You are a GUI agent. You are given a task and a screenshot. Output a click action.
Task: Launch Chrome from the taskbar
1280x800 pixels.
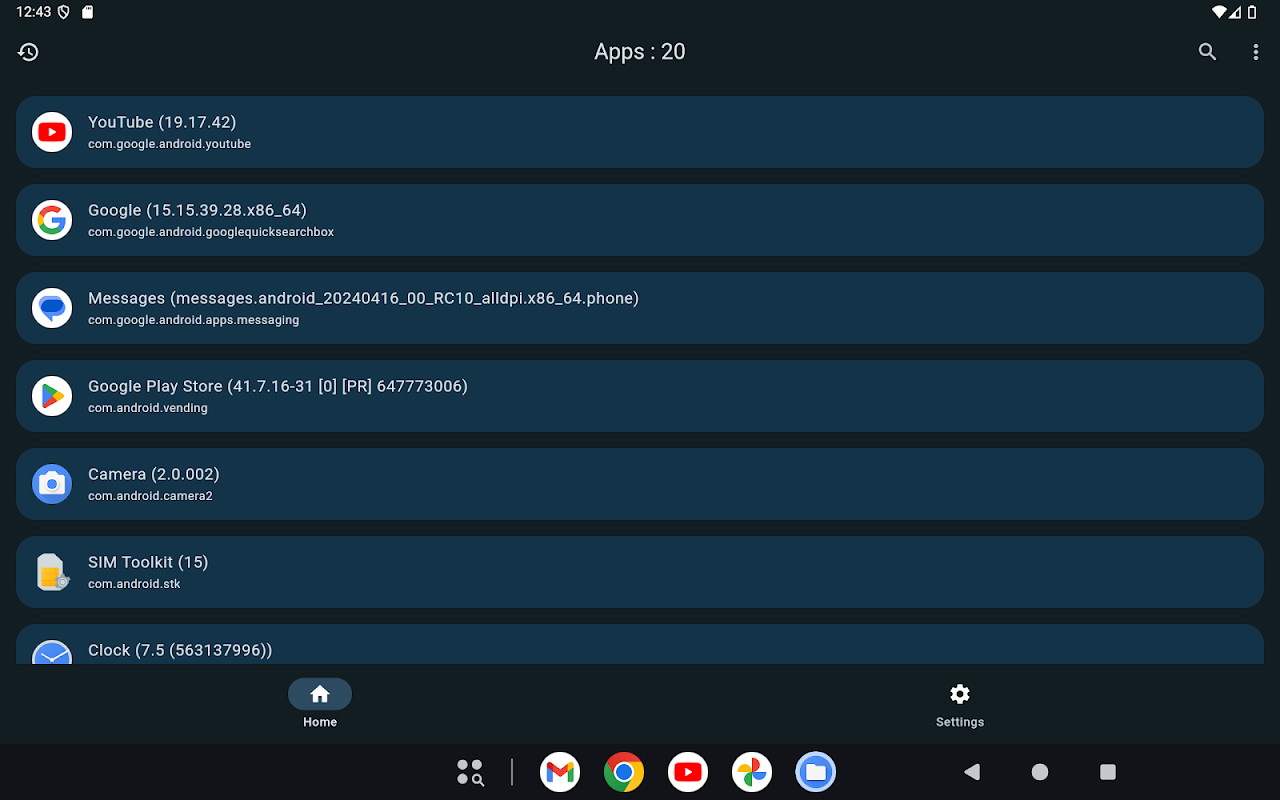[x=624, y=772]
